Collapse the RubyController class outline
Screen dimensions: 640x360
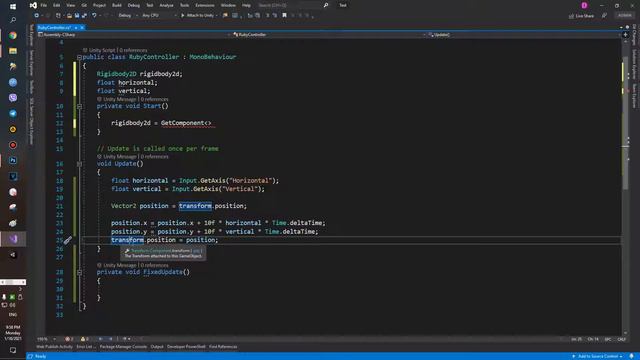click(79, 57)
